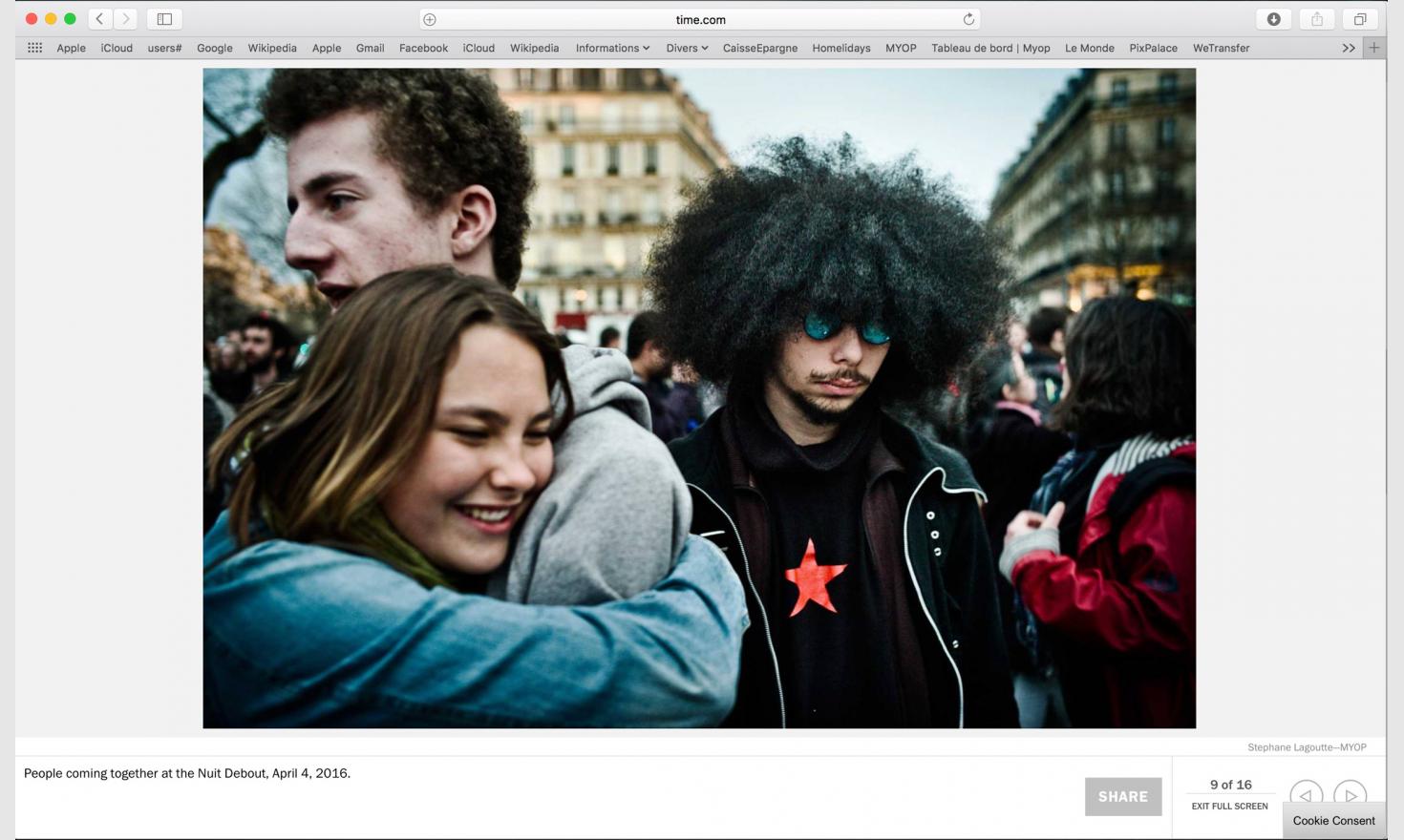Viewport: 1404px width, 840px height.
Task: Open the WeTransfer bookmark
Action: (1221, 48)
